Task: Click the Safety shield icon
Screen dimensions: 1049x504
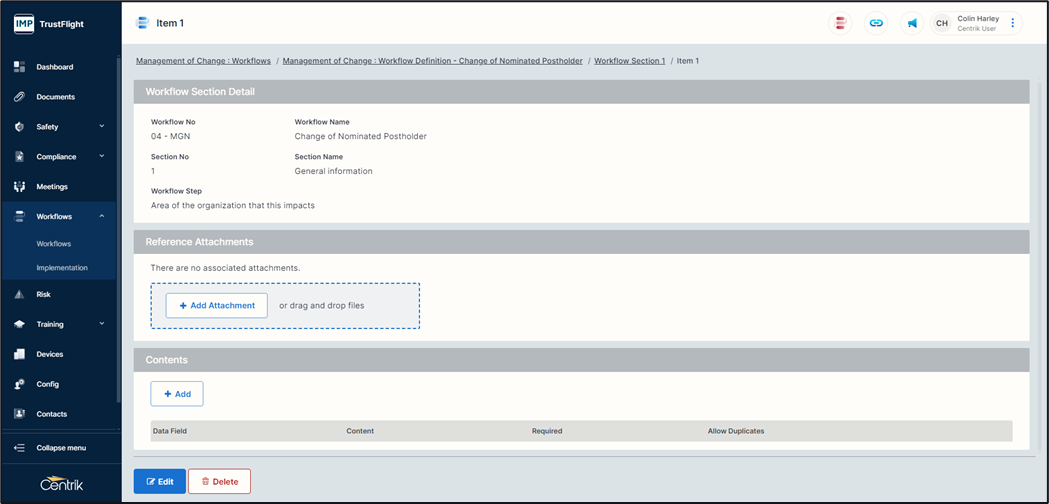Action: coord(19,127)
